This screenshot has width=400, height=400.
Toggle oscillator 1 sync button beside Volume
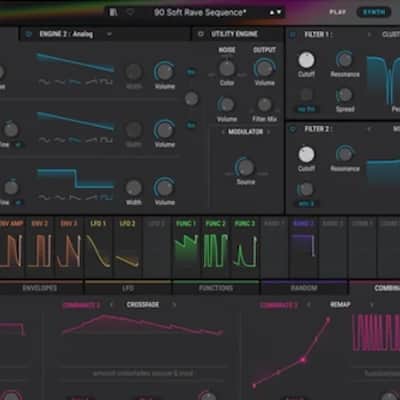pos(191,72)
